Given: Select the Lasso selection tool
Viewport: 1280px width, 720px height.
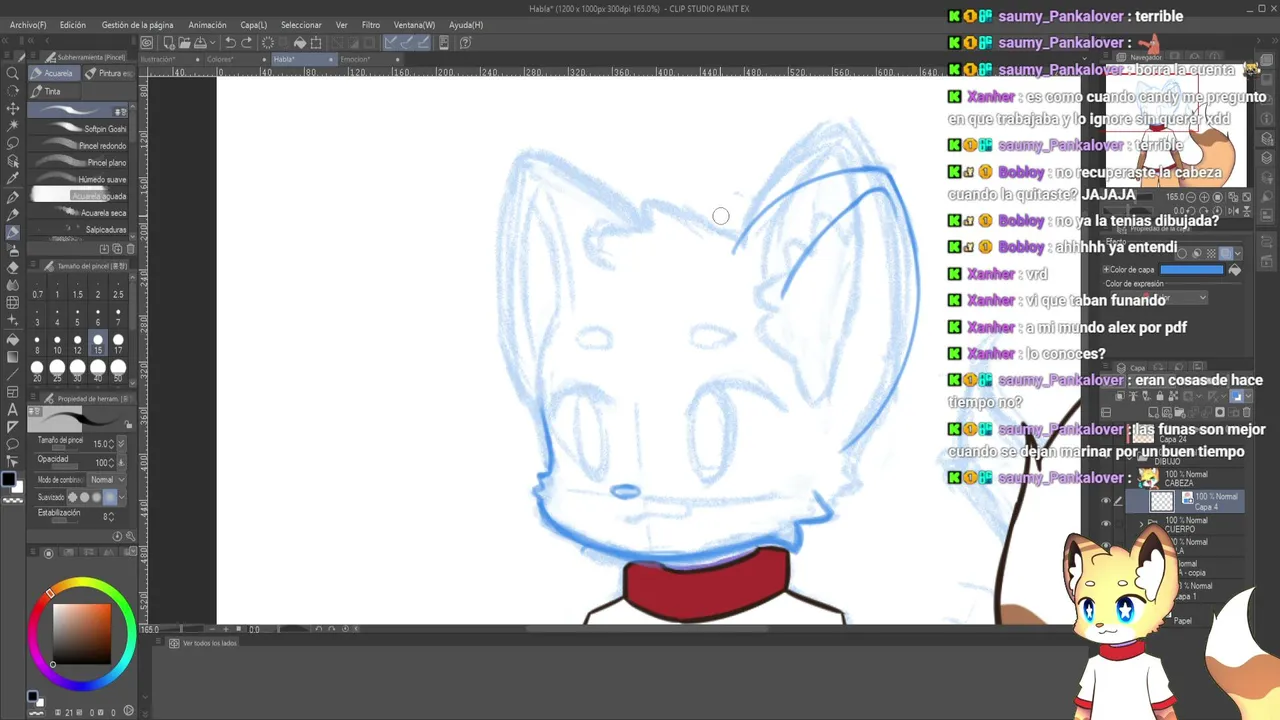Looking at the screenshot, I should tap(13, 143).
